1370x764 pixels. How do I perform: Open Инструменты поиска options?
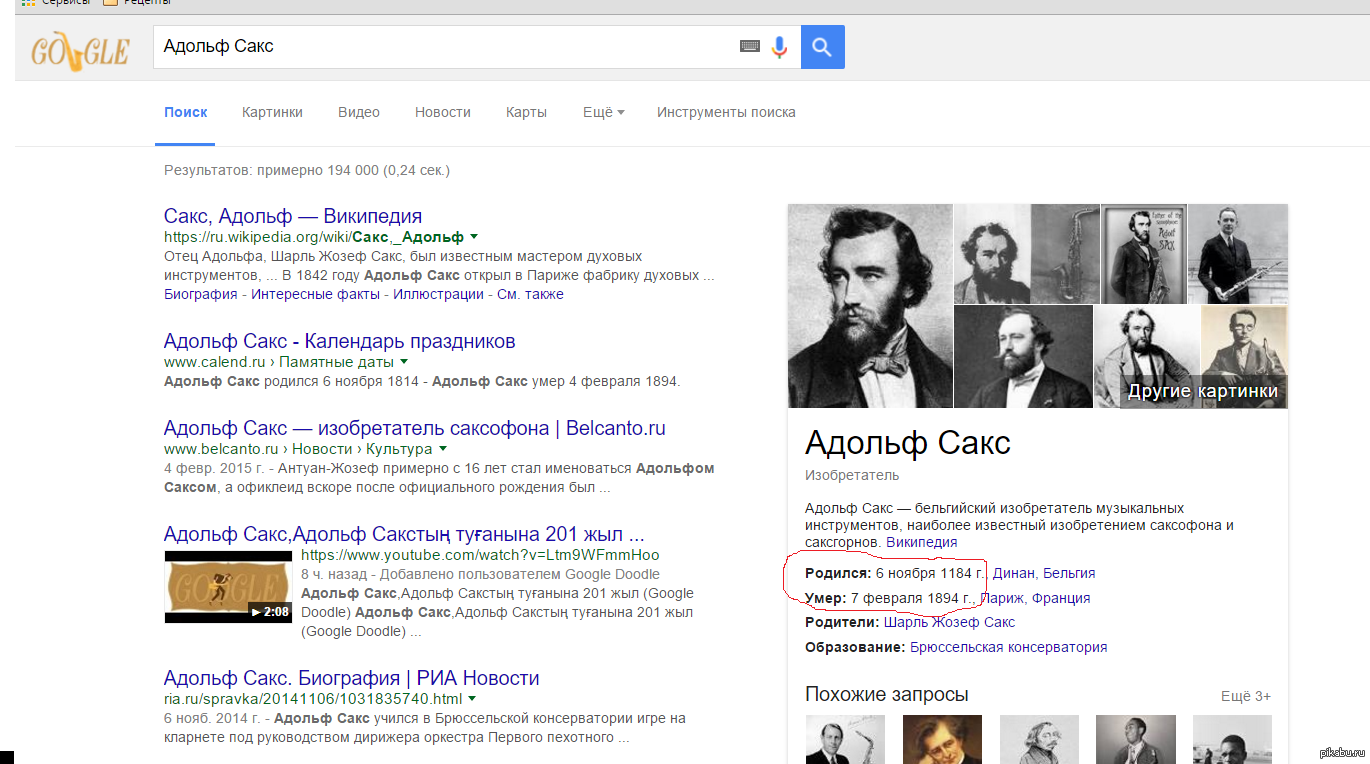726,112
